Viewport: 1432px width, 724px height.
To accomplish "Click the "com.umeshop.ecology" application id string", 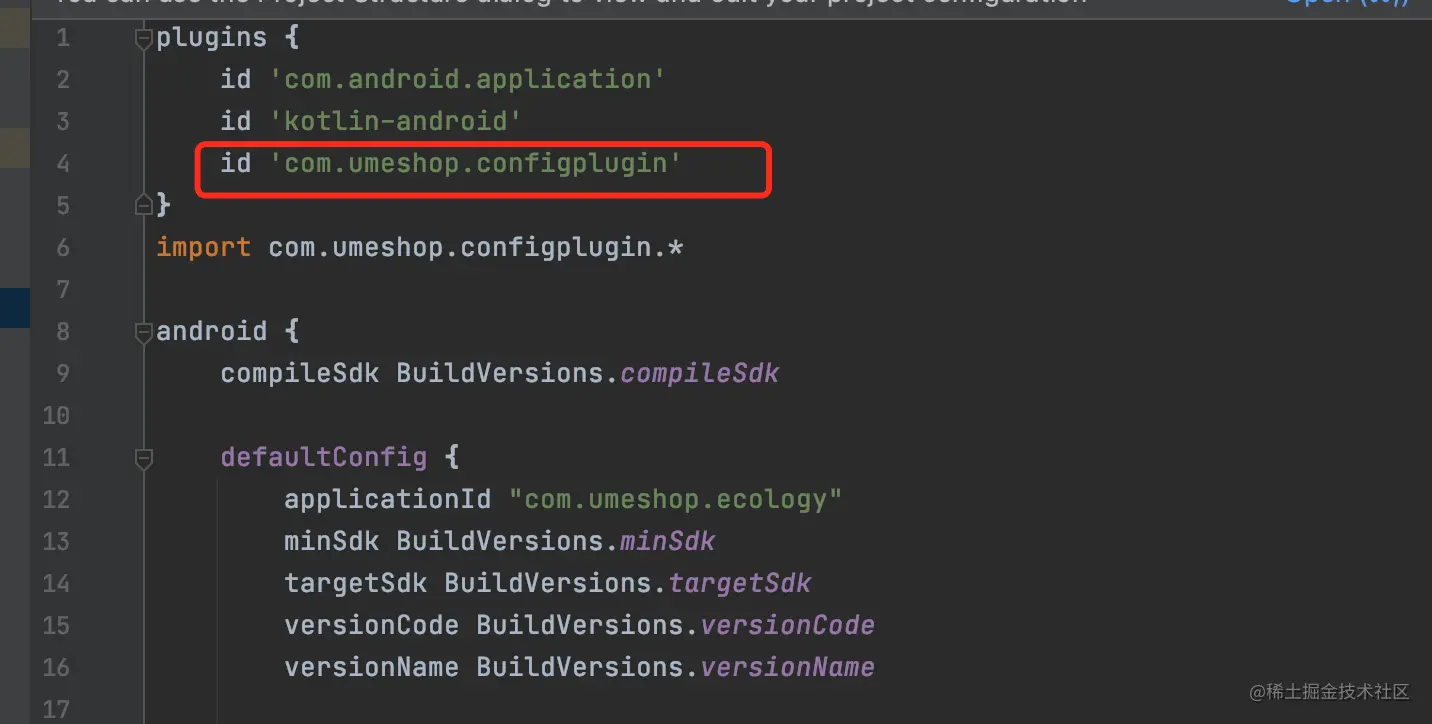I will click(x=676, y=499).
